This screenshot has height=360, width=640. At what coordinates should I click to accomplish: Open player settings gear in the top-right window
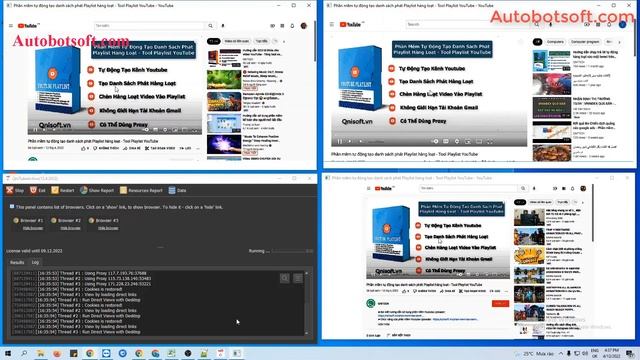pos(457,141)
